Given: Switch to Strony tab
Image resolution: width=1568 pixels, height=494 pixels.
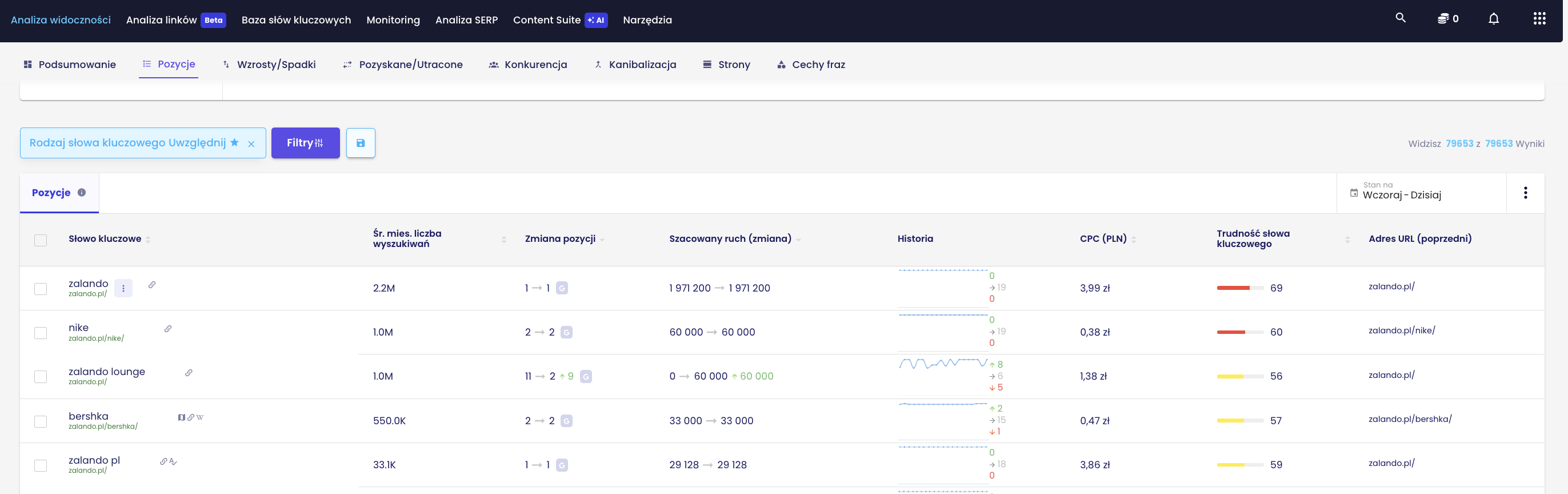Looking at the screenshot, I should click(x=726, y=65).
